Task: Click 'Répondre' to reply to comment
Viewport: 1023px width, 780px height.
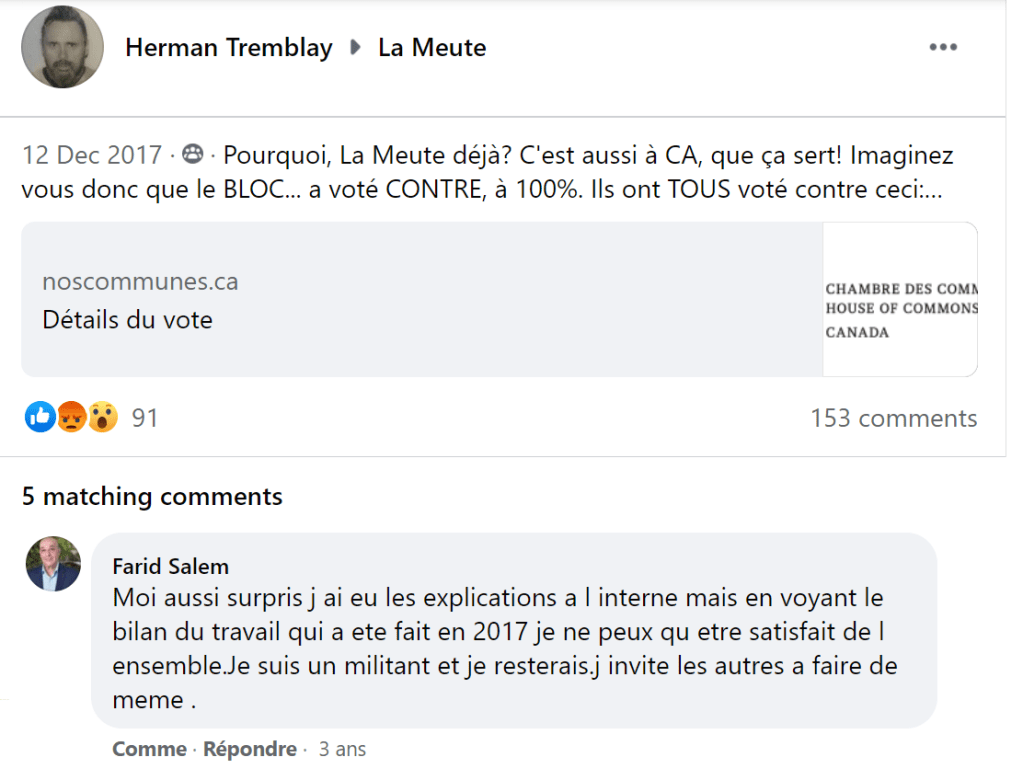Action: pos(249,749)
